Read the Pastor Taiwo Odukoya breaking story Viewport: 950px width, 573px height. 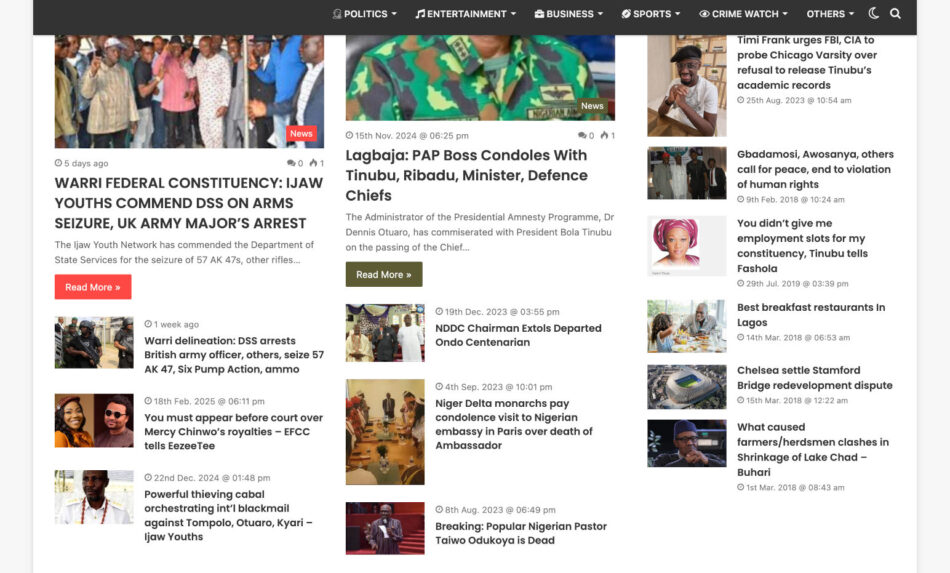[x=520, y=533]
